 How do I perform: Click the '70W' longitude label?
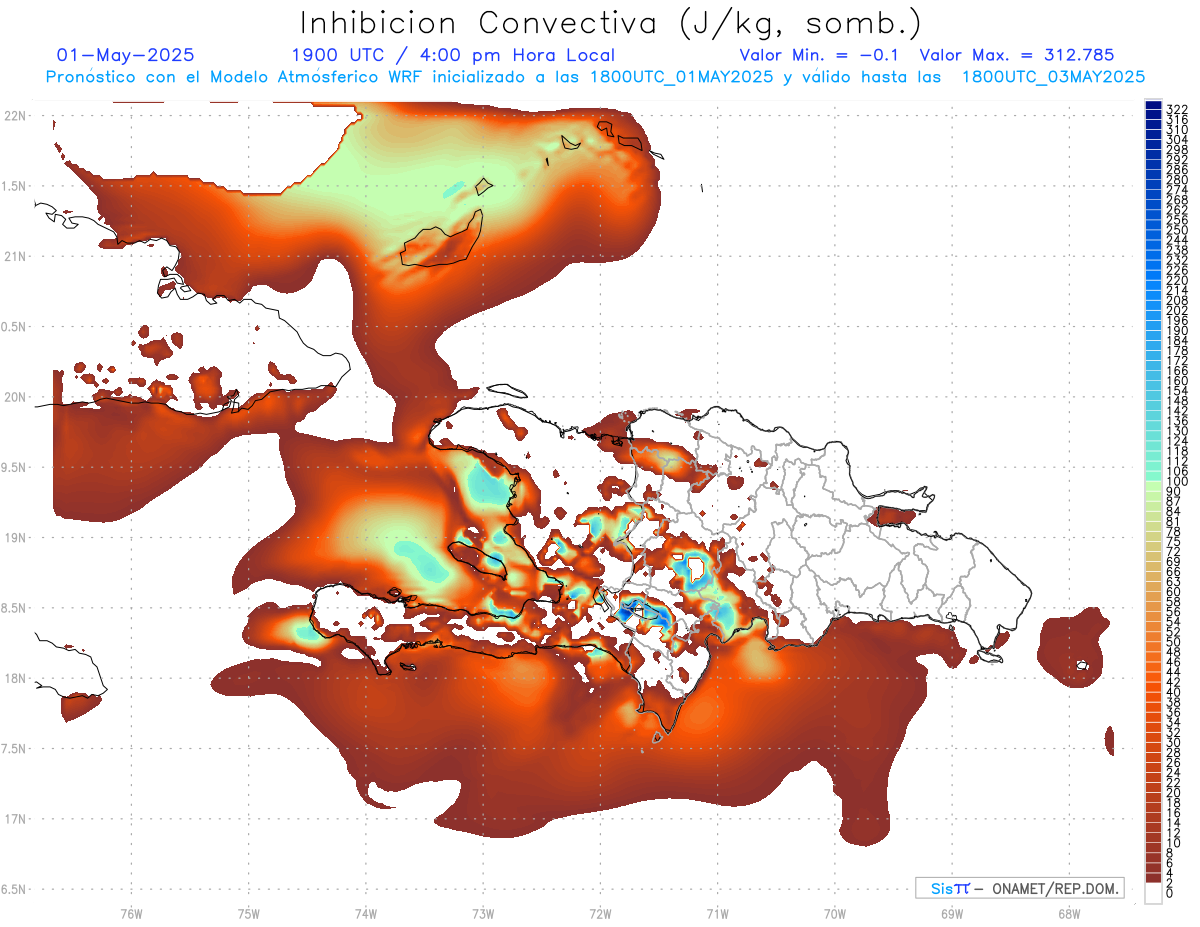[835, 913]
